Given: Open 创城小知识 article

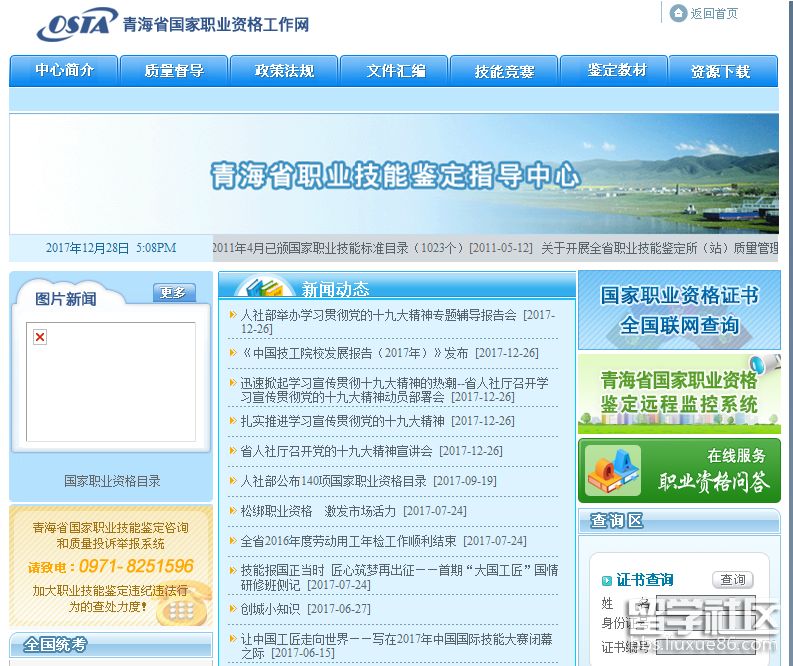Looking at the screenshot, I should 305,608.
